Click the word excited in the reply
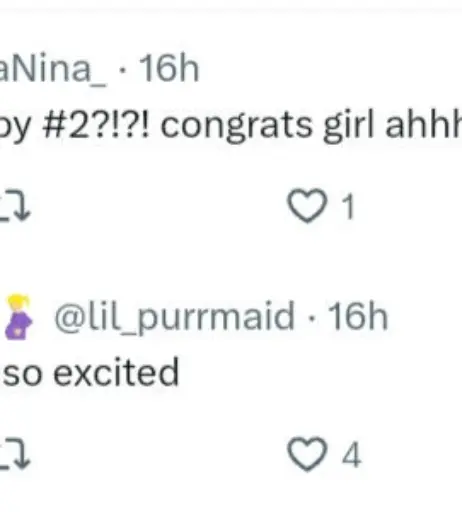The width and height of the screenshot is (462, 512). click(x=116, y=372)
